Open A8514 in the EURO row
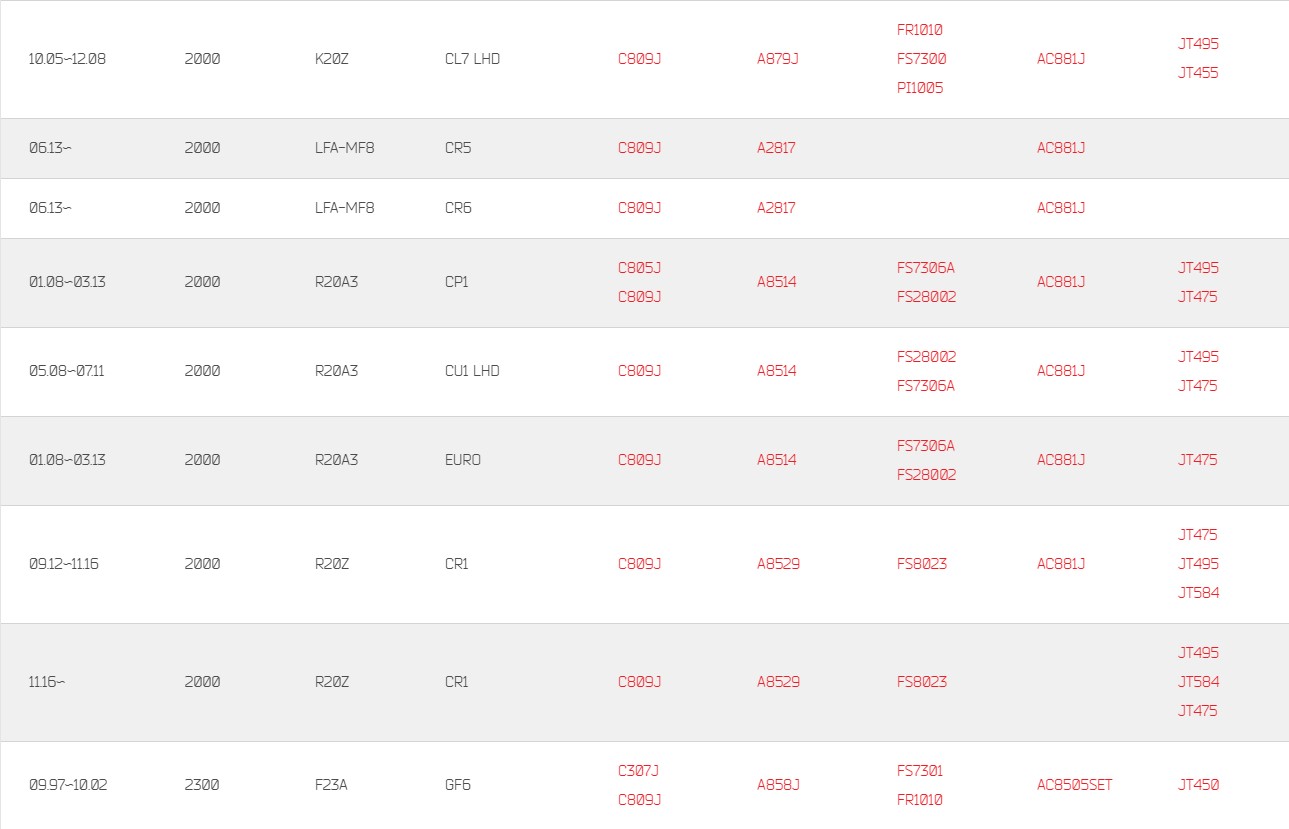Screen dimensions: 1289x829 coord(777,460)
